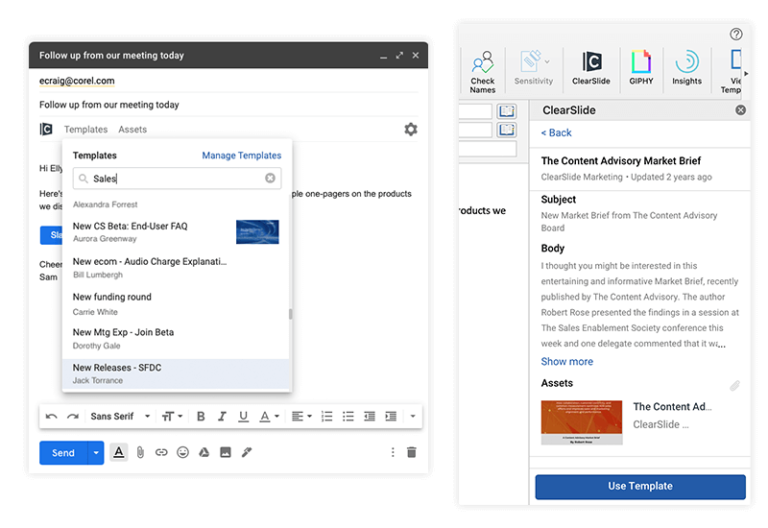Click the Sales template search field
The width and height of the screenshot is (768, 528).
[x=177, y=178]
